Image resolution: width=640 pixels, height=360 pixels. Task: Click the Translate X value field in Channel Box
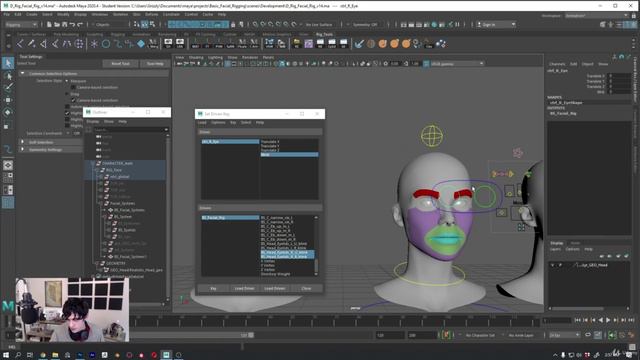click(619, 76)
